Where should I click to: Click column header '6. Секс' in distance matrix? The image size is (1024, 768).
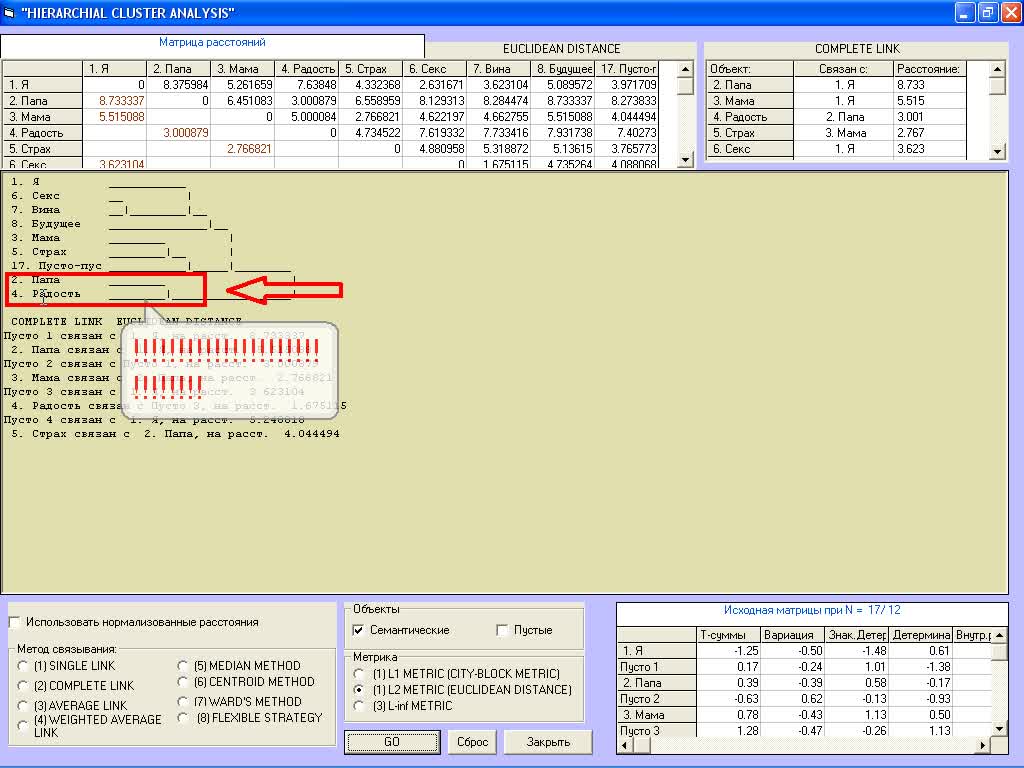(x=435, y=69)
